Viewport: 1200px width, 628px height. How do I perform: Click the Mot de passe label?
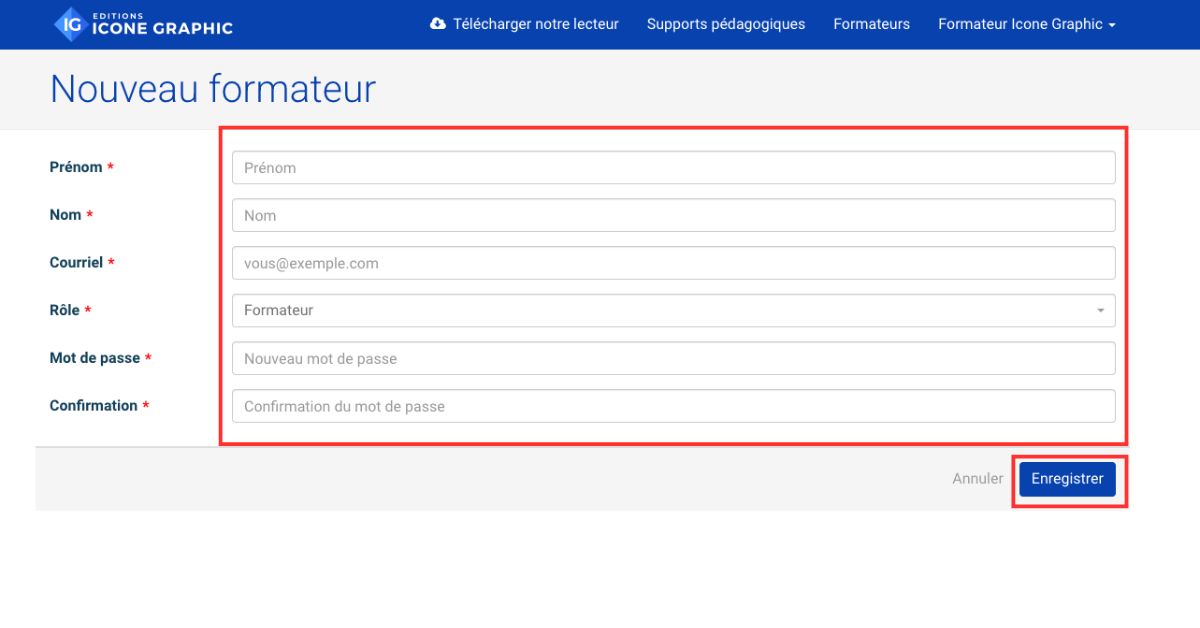(x=95, y=358)
